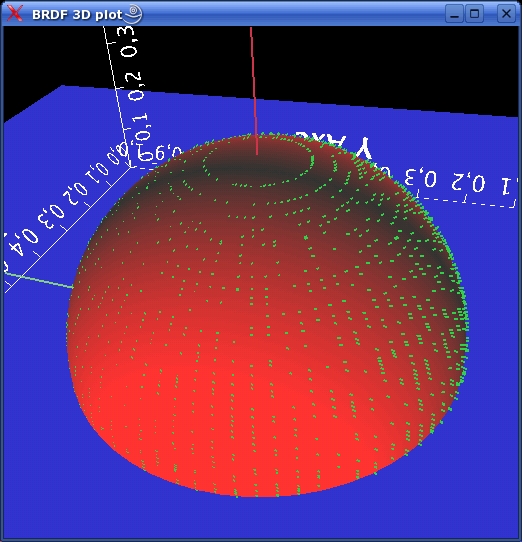Click the swirl icon beside the window title
The width and height of the screenshot is (522, 542).
(x=133, y=14)
